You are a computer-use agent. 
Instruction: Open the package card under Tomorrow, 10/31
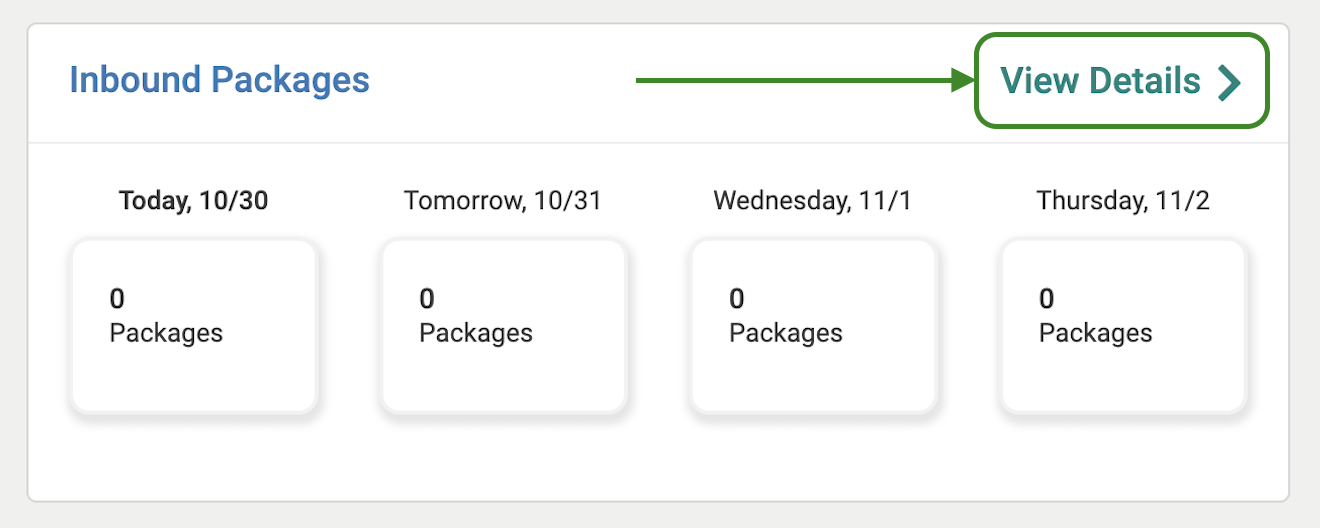click(503, 325)
